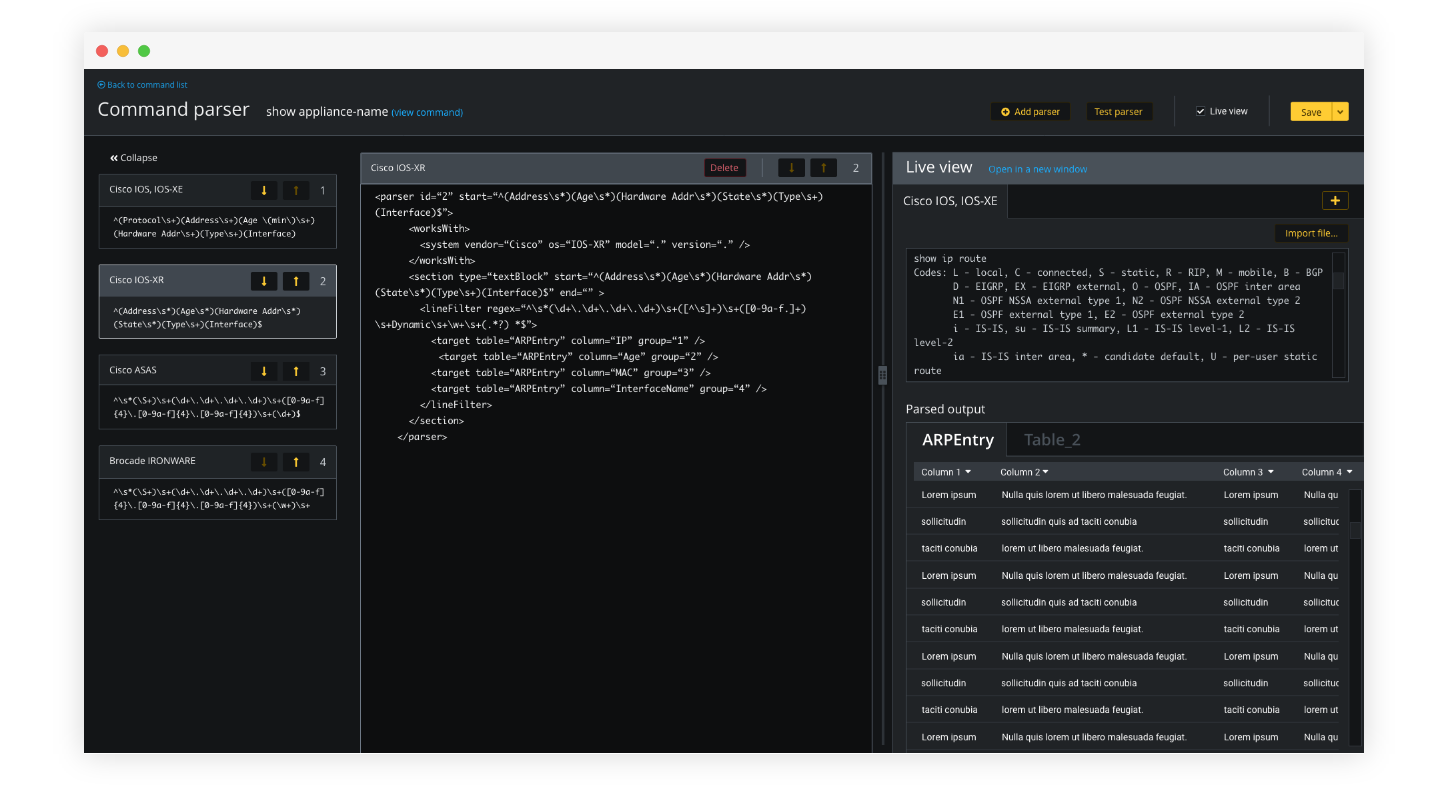Select Brocade IRONWARE parser card
Viewport: 1447px width, 798px height.
click(x=218, y=482)
